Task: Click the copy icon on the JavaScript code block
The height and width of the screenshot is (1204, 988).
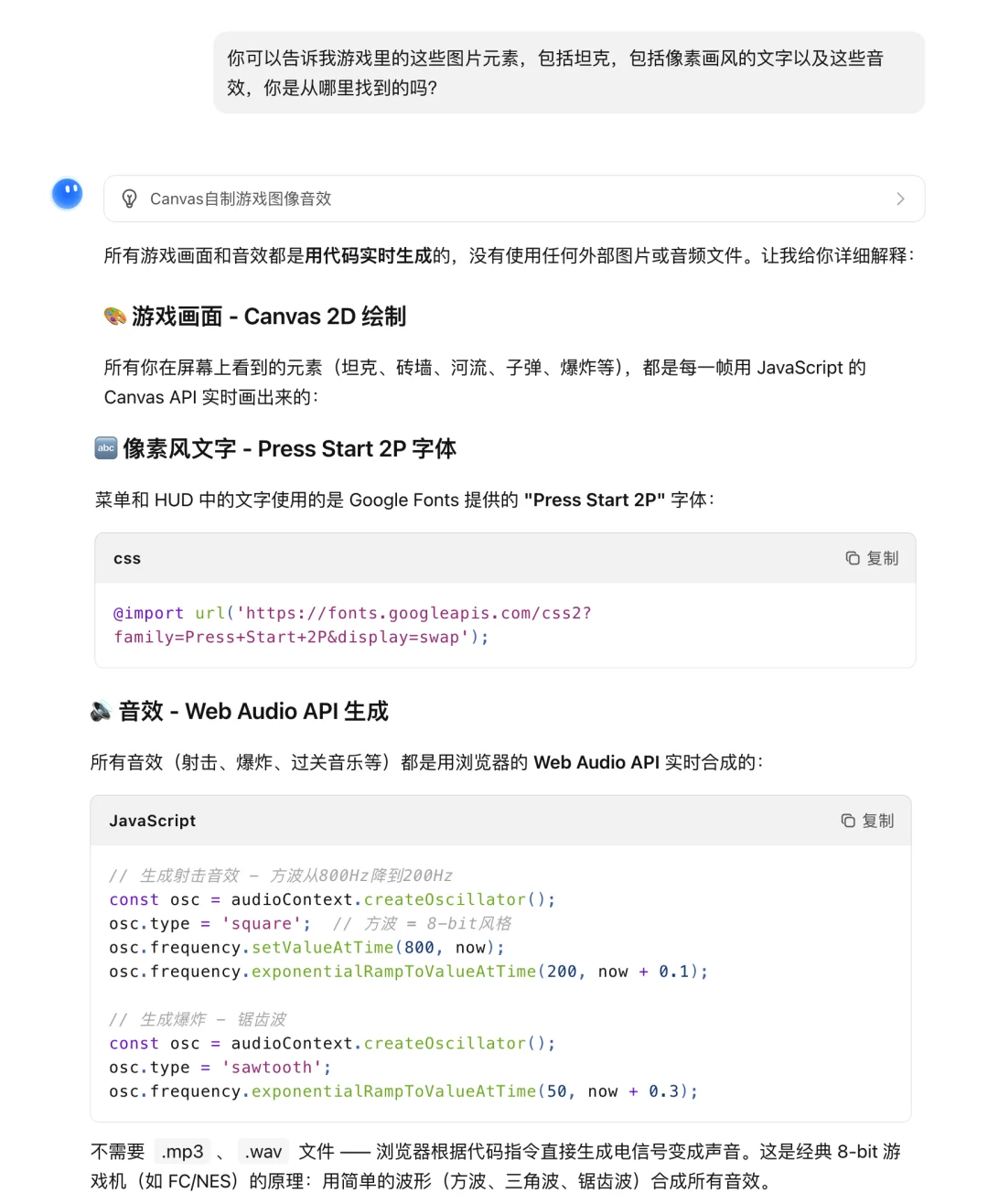Action: tap(847, 821)
